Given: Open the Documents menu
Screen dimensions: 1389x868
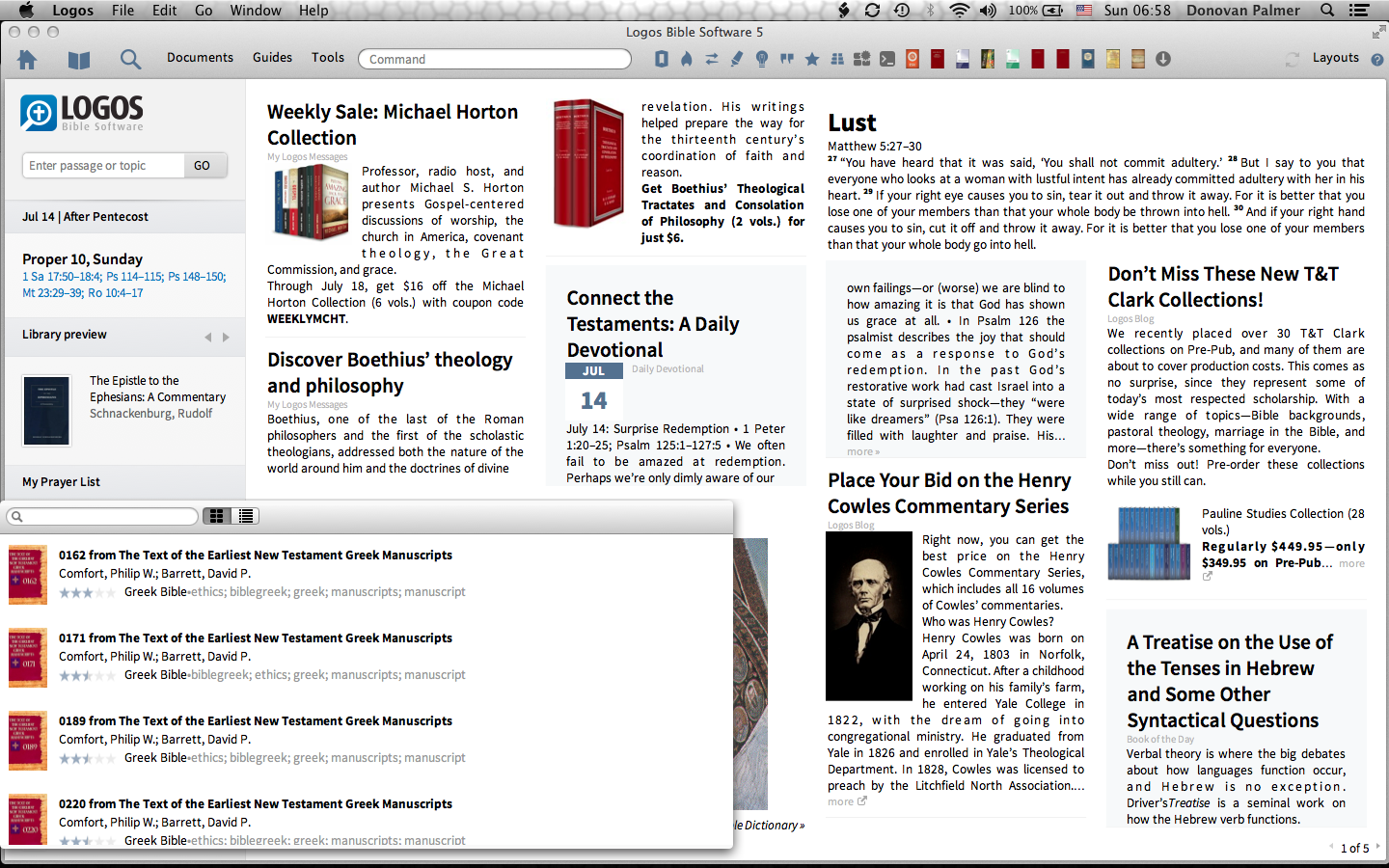Looking at the screenshot, I should [x=200, y=58].
